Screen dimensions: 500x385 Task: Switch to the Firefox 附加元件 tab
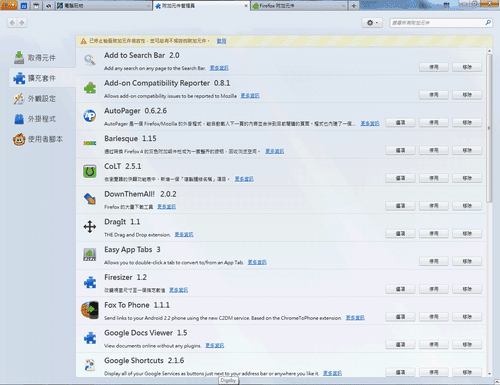[x=299, y=6]
